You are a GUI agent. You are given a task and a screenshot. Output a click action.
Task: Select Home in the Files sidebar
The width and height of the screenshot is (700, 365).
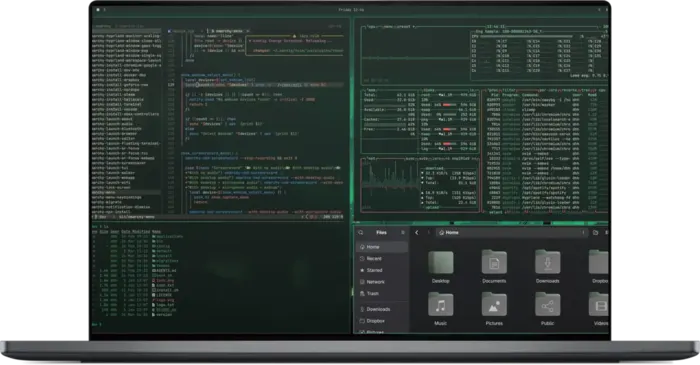pos(382,247)
